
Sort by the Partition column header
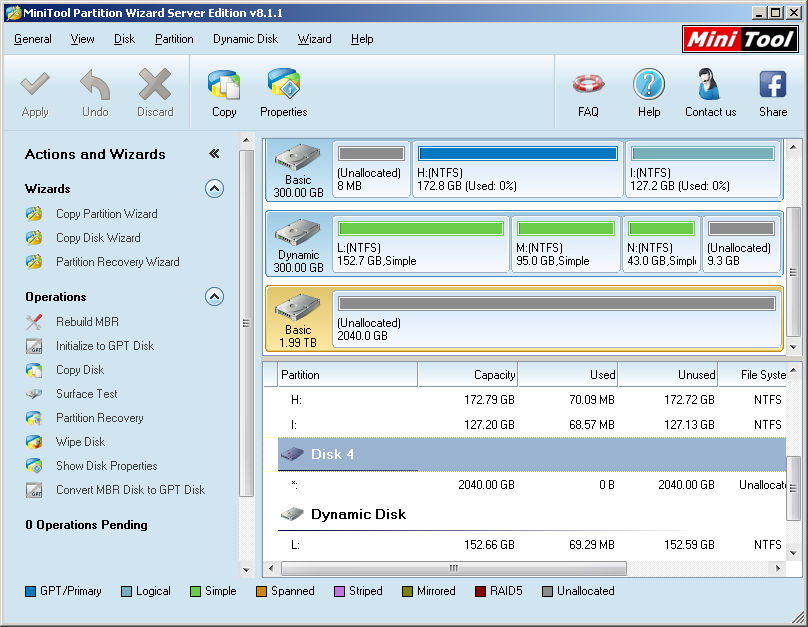(x=348, y=375)
